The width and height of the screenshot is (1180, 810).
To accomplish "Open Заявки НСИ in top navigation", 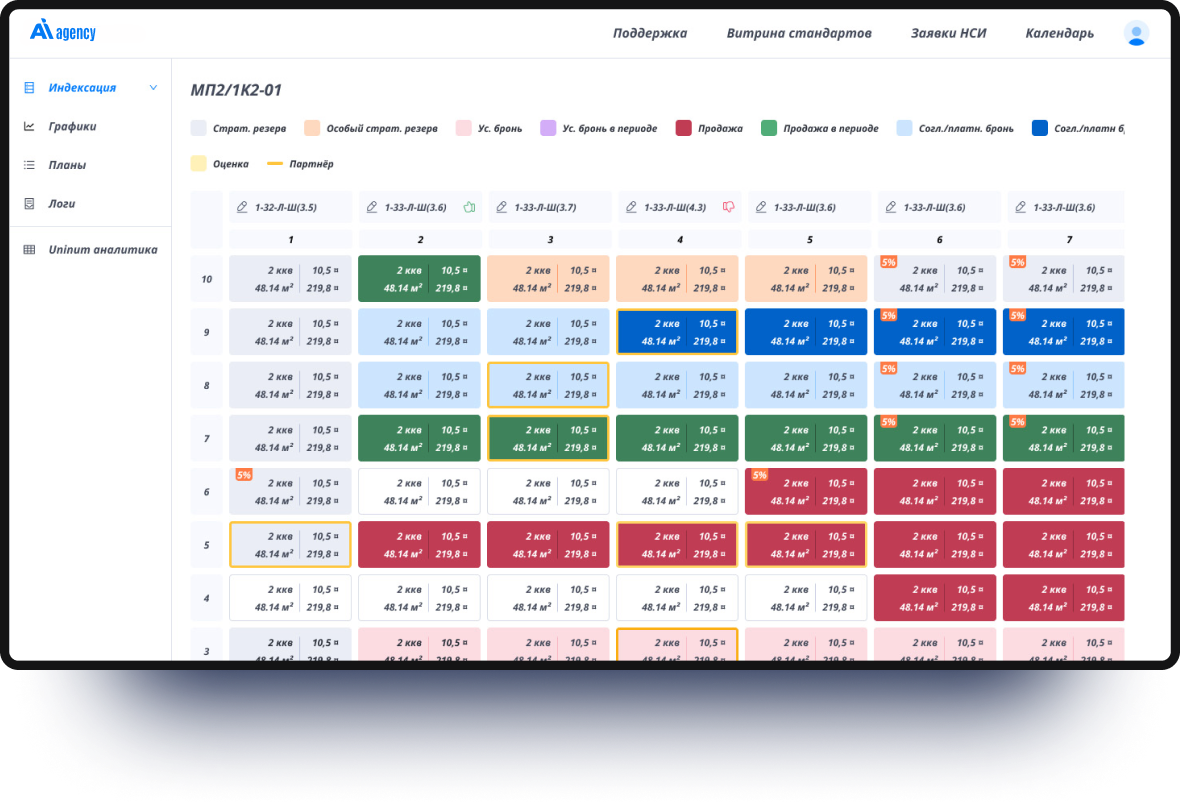I will (948, 33).
